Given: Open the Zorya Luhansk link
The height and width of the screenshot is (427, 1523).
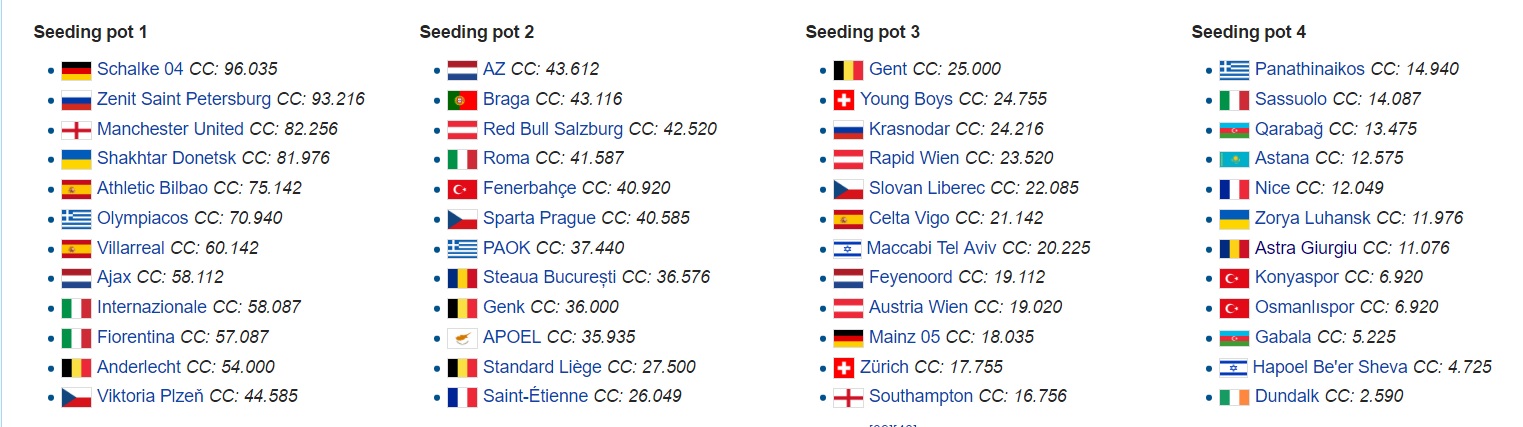Looking at the screenshot, I should (x=1313, y=218).
